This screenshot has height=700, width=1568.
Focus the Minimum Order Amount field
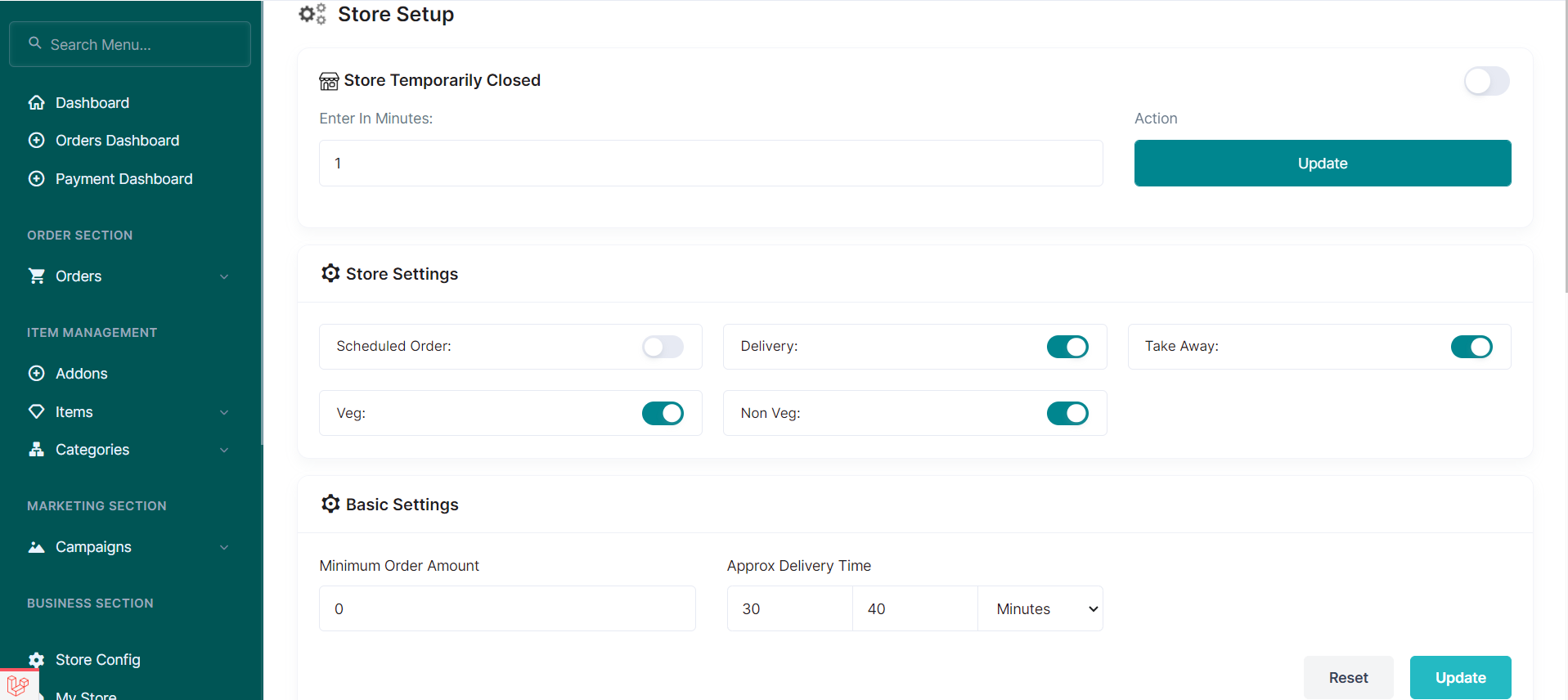tap(507, 608)
